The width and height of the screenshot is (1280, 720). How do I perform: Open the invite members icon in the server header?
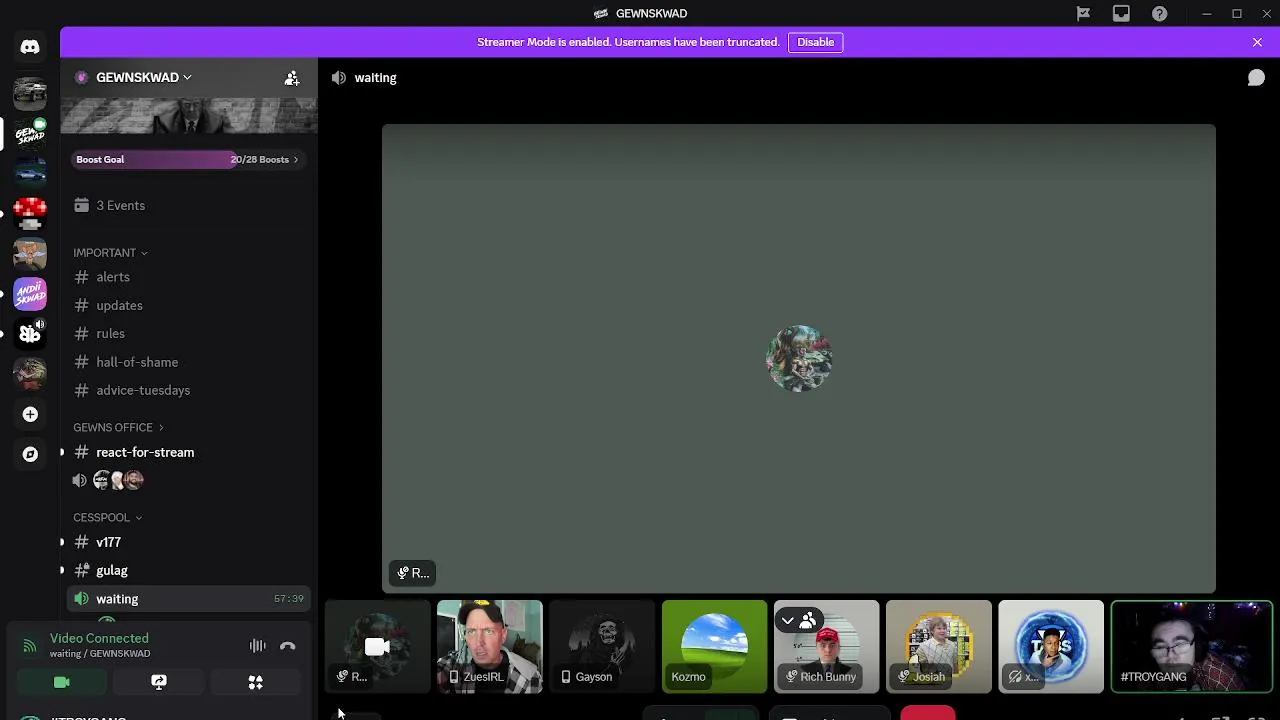click(x=292, y=78)
